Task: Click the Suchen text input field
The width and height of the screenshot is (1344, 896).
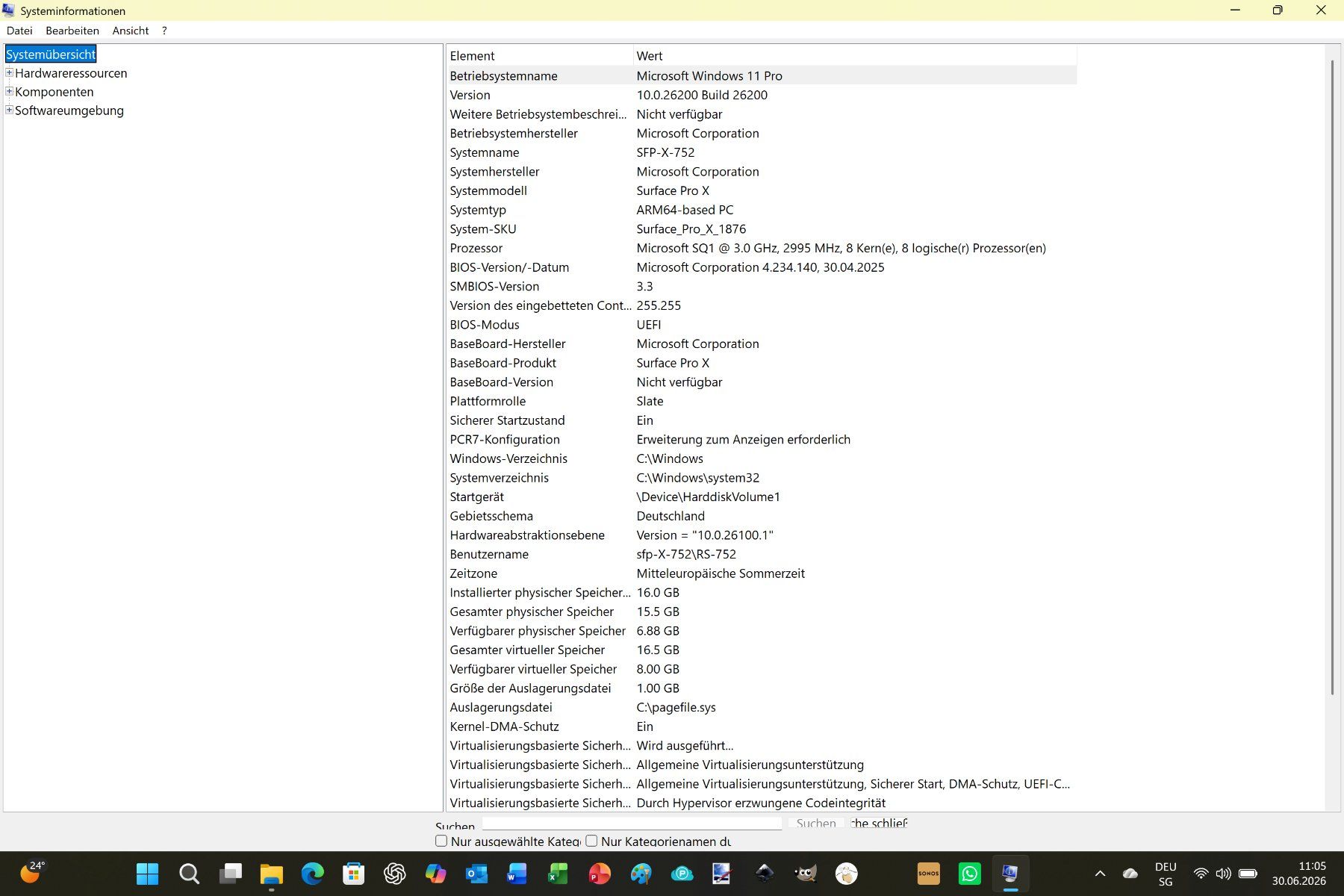Action: (632, 823)
